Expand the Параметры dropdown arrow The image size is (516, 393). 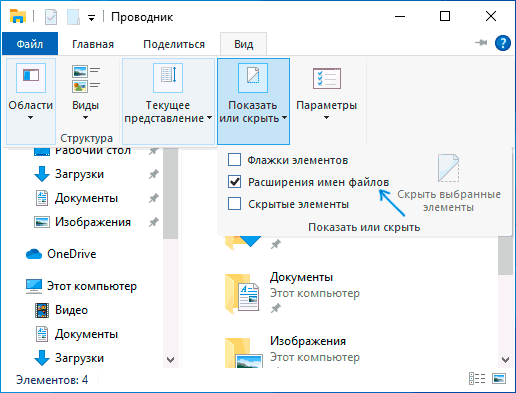(326, 118)
